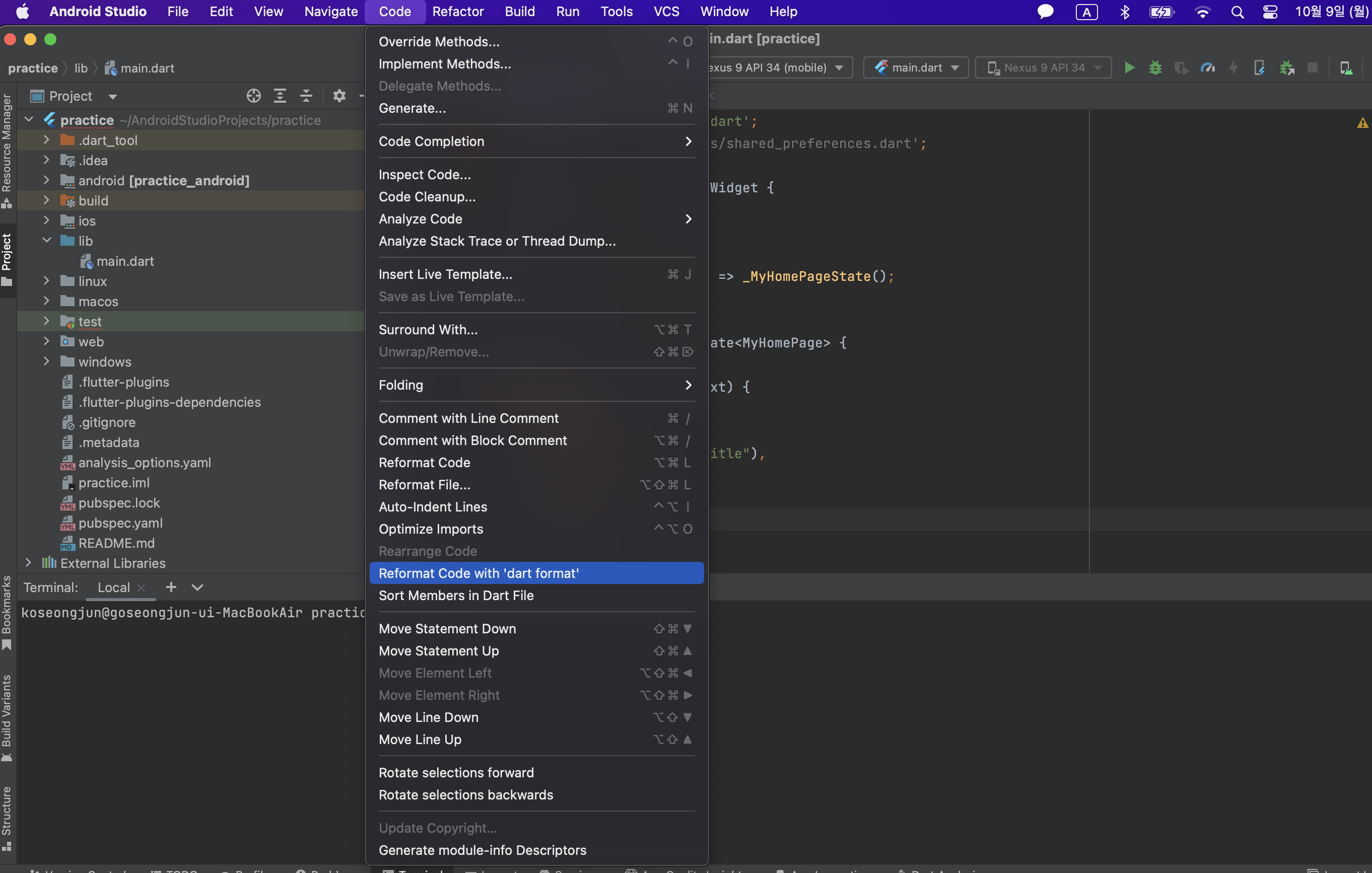Viewport: 1372px width, 873px height.
Task: Start debugging with the green bug icon
Action: tap(1155, 68)
